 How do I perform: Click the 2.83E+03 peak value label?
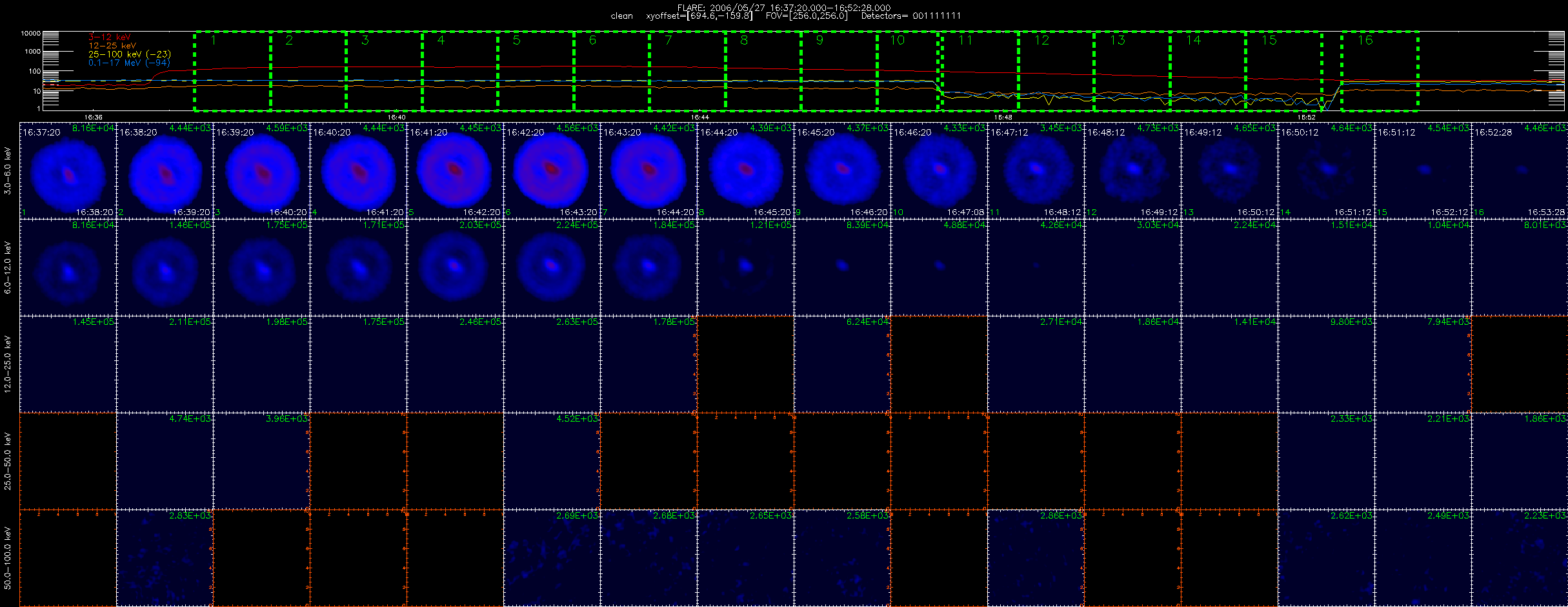(190, 515)
